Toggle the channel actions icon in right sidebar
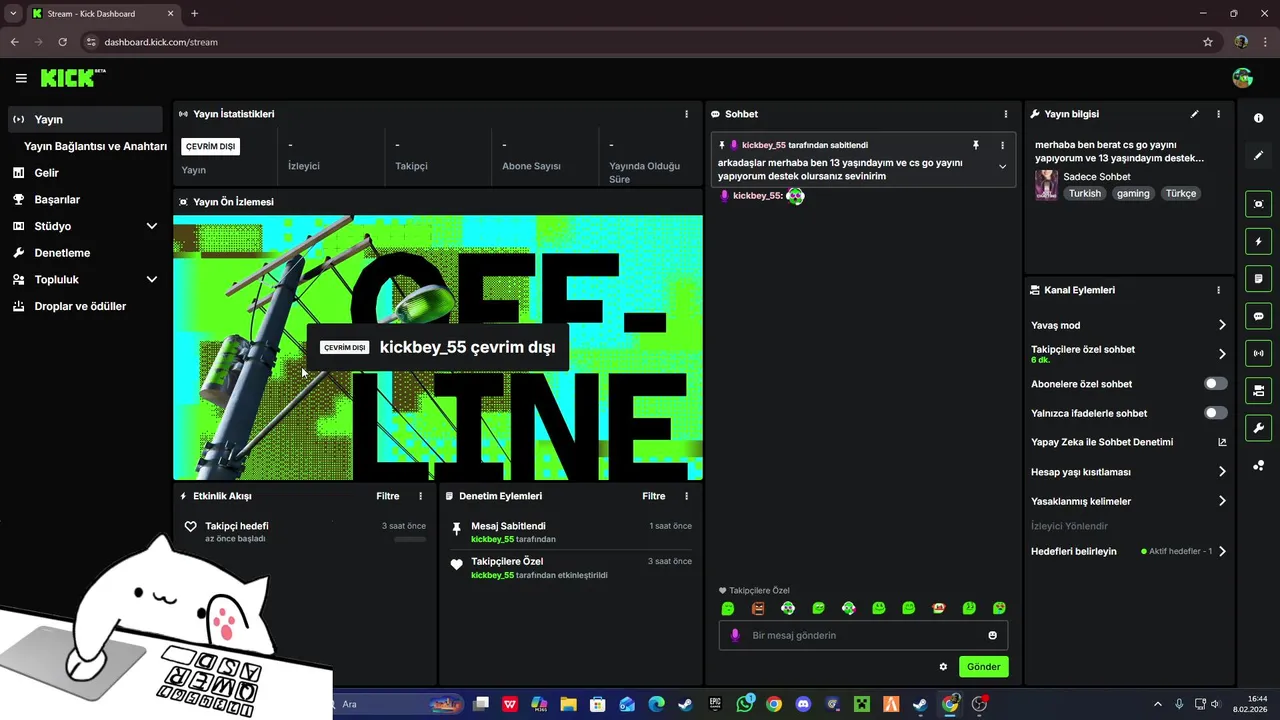The width and height of the screenshot is (1280, 720). [1258, 390]
